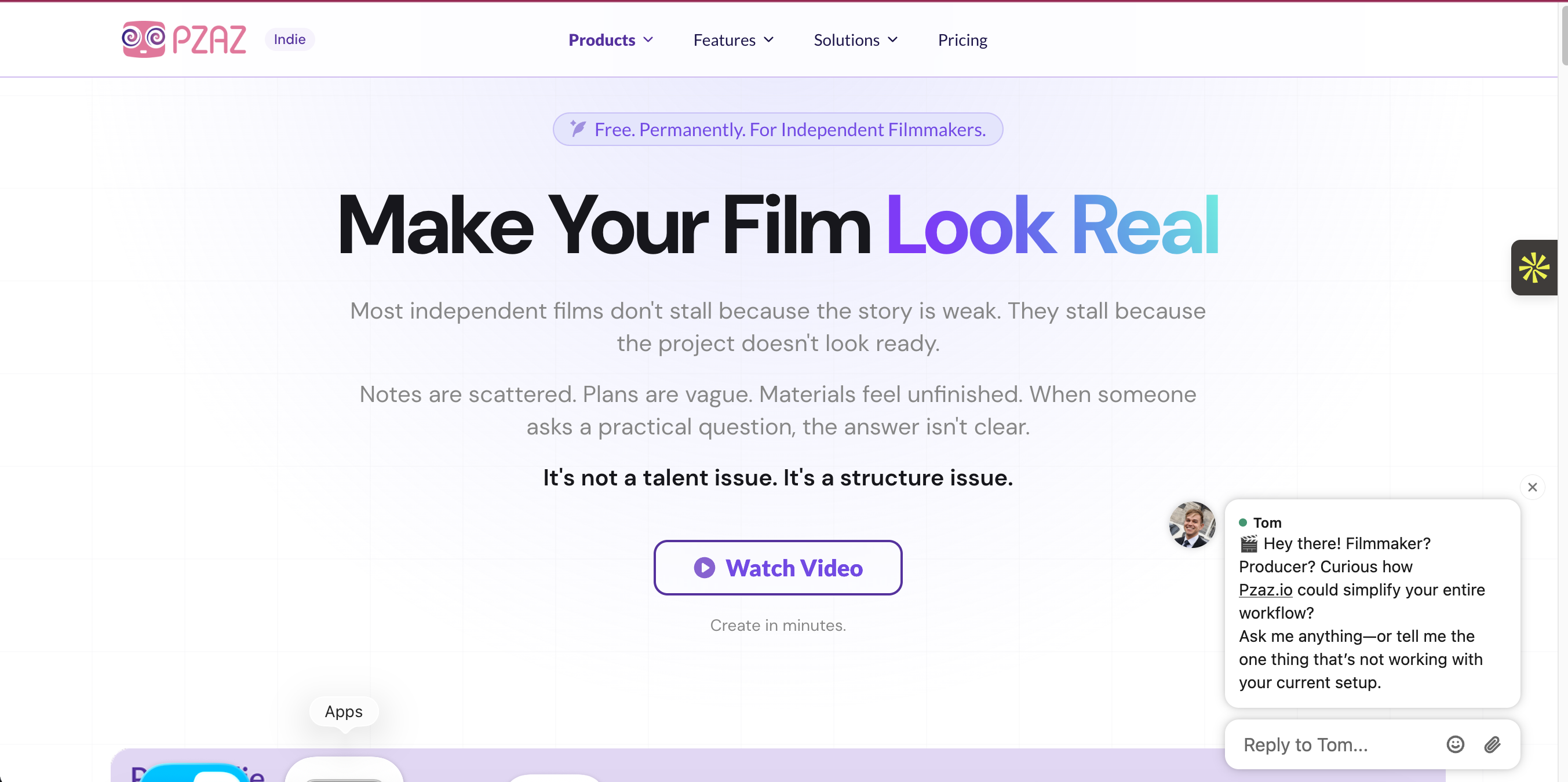Open the yellow asterisk side widget
This screenshot has width=1568, height=782.
point(1534,268)
